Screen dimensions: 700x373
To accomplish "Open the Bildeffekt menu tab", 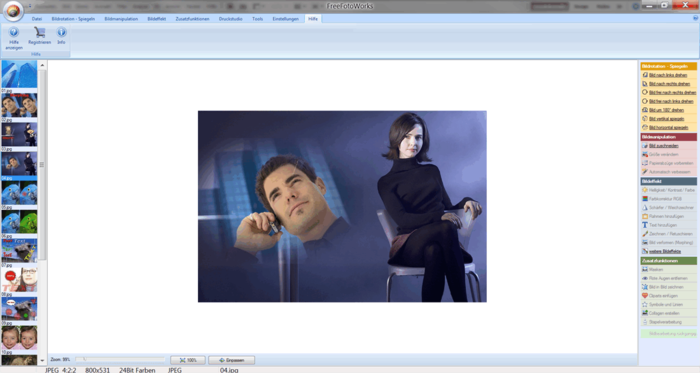I will [156, 19].
